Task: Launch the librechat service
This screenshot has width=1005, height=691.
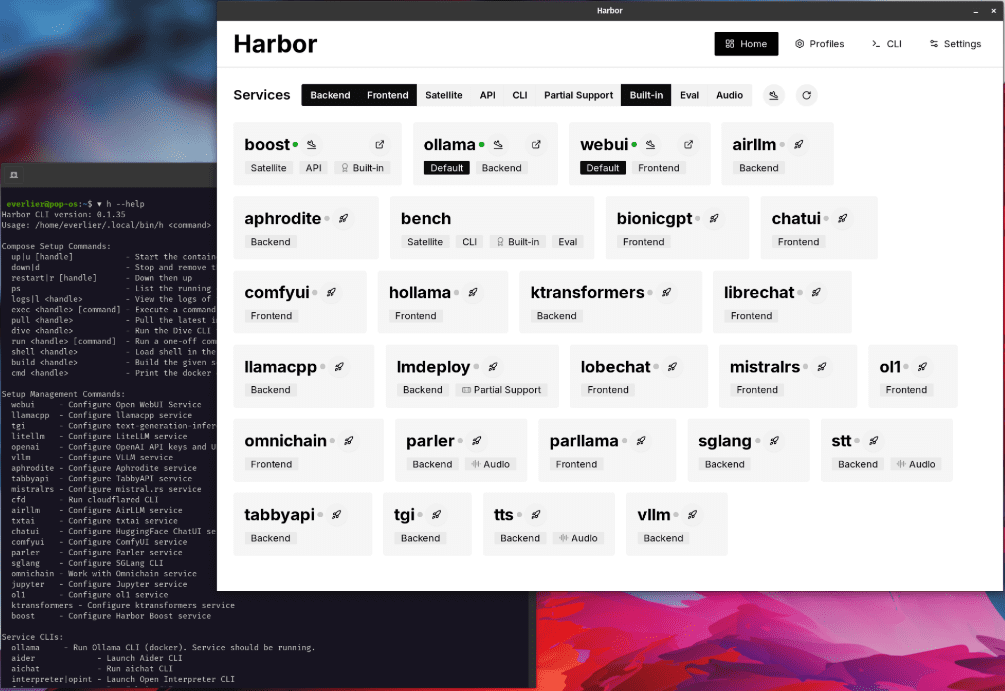Action: coord(817,292)
